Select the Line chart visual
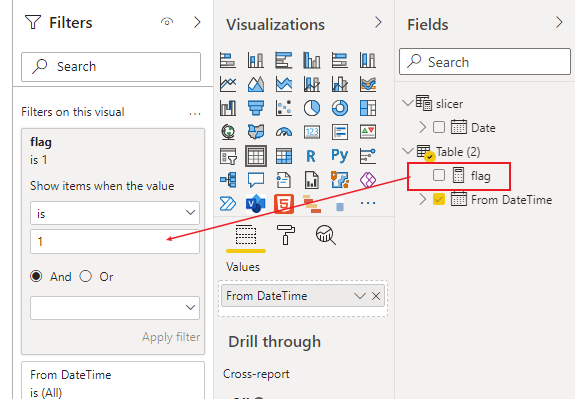 coord(228,84)
